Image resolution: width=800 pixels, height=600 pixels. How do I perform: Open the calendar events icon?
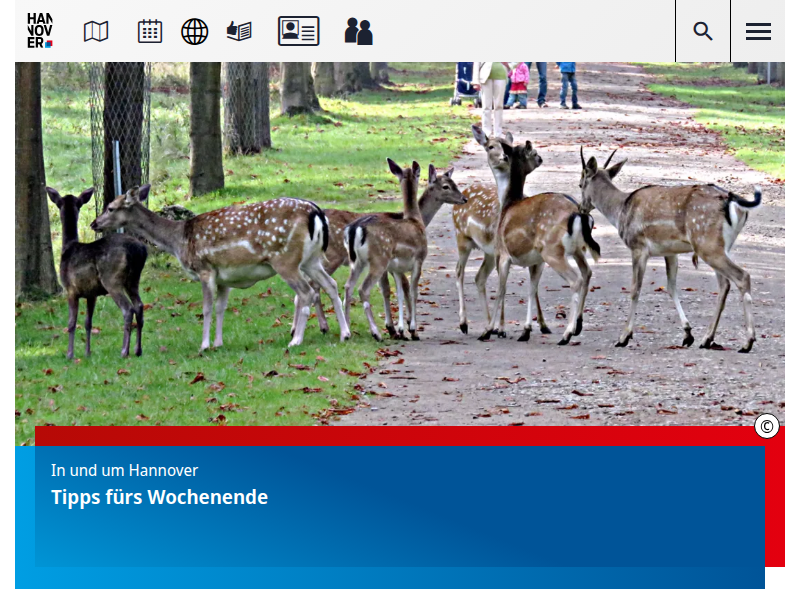[x=150, y=31]
